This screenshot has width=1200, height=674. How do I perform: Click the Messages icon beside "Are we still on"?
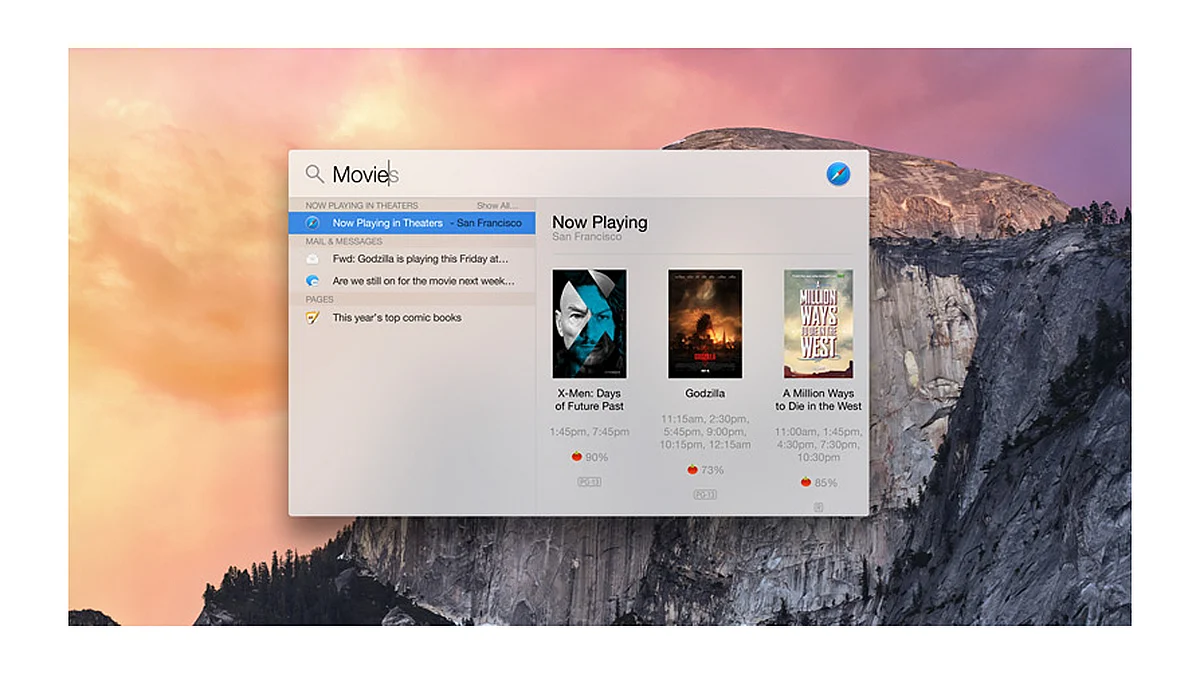pyautogui.click(x=312, y=281)
